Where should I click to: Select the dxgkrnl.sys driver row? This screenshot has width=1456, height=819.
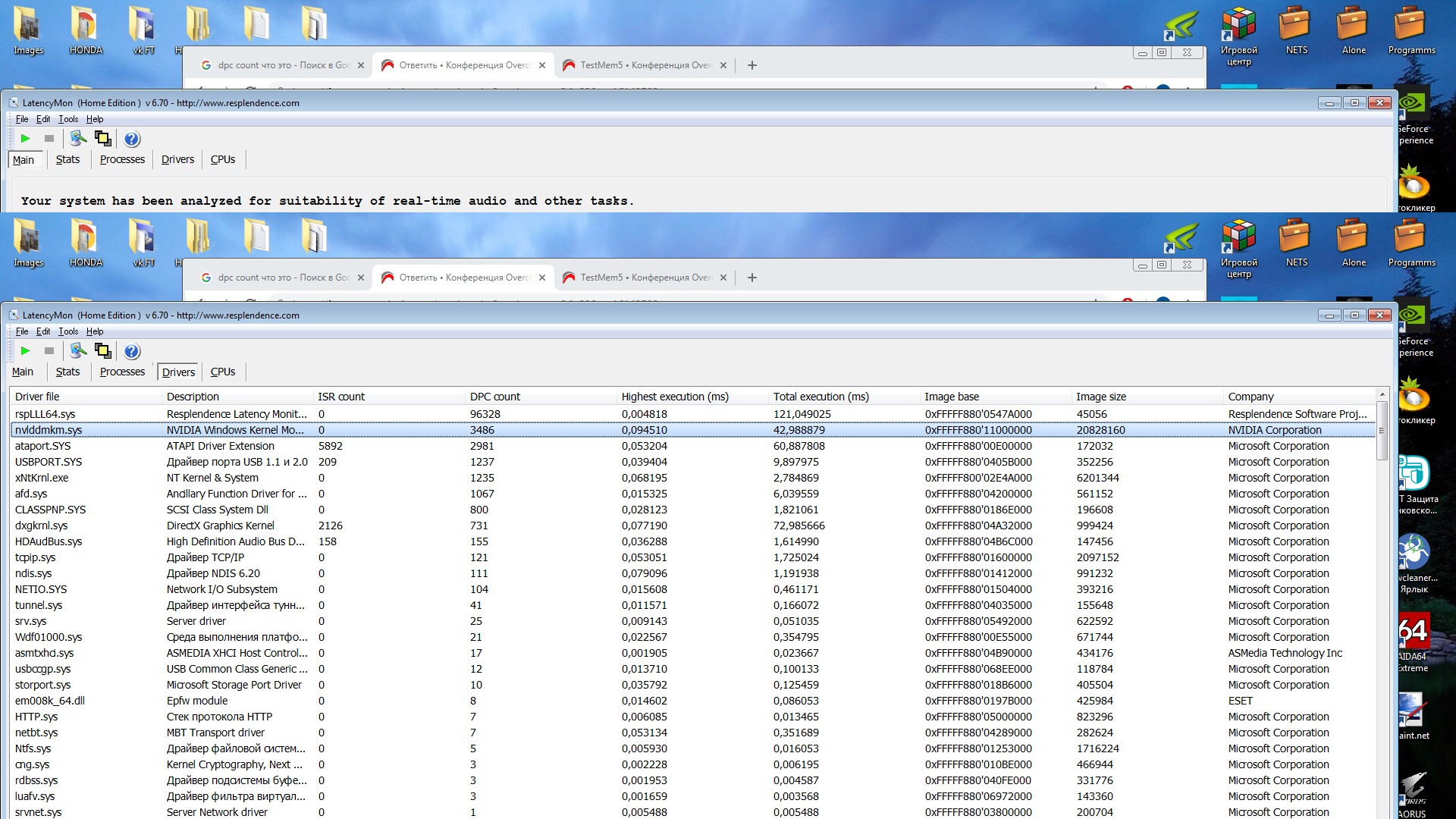pos(42,526)
